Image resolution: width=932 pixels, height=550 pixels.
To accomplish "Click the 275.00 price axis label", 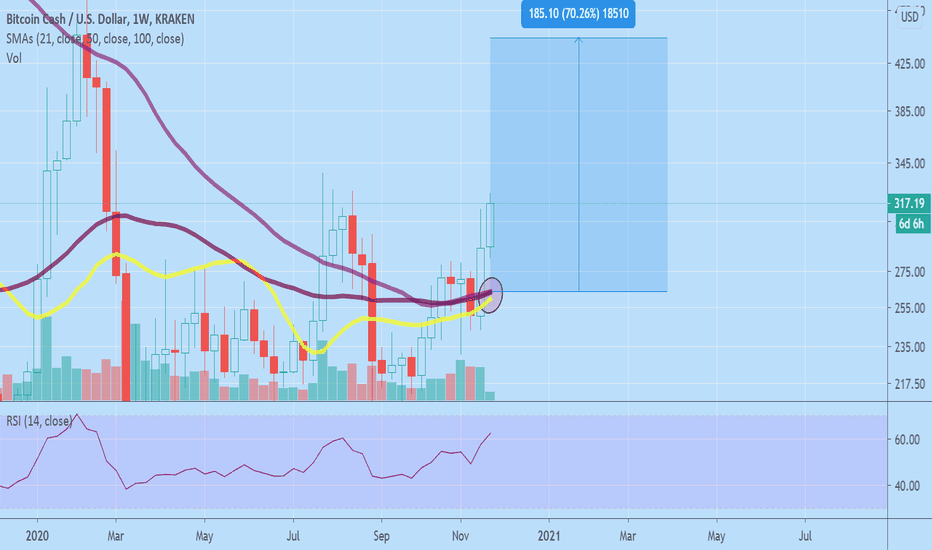I will pyautogui.click(x=909, y=272).
